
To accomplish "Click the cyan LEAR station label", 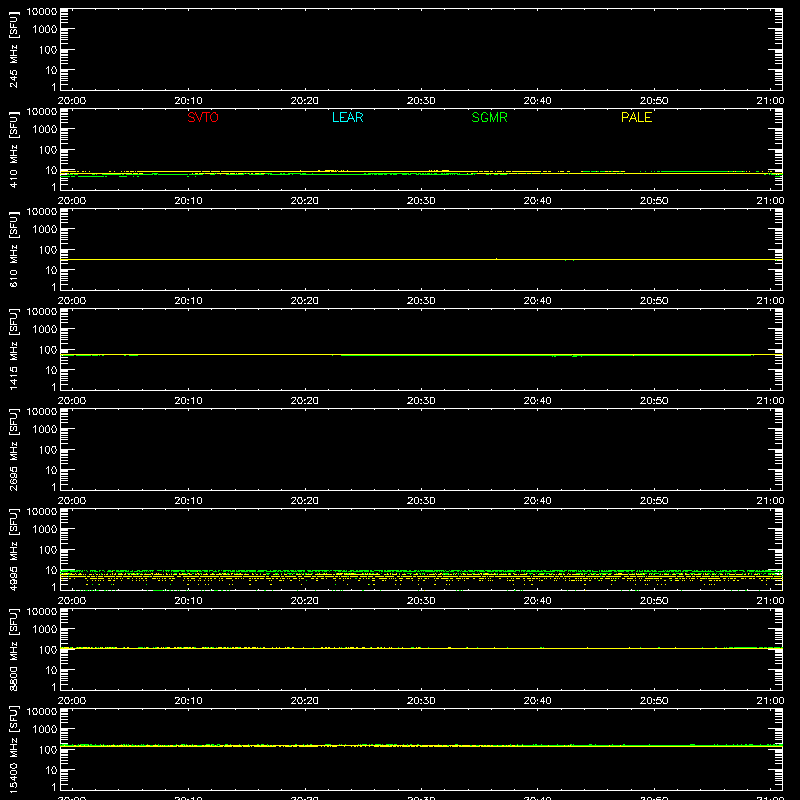I will pyautogui.click(x=347, y=117).
